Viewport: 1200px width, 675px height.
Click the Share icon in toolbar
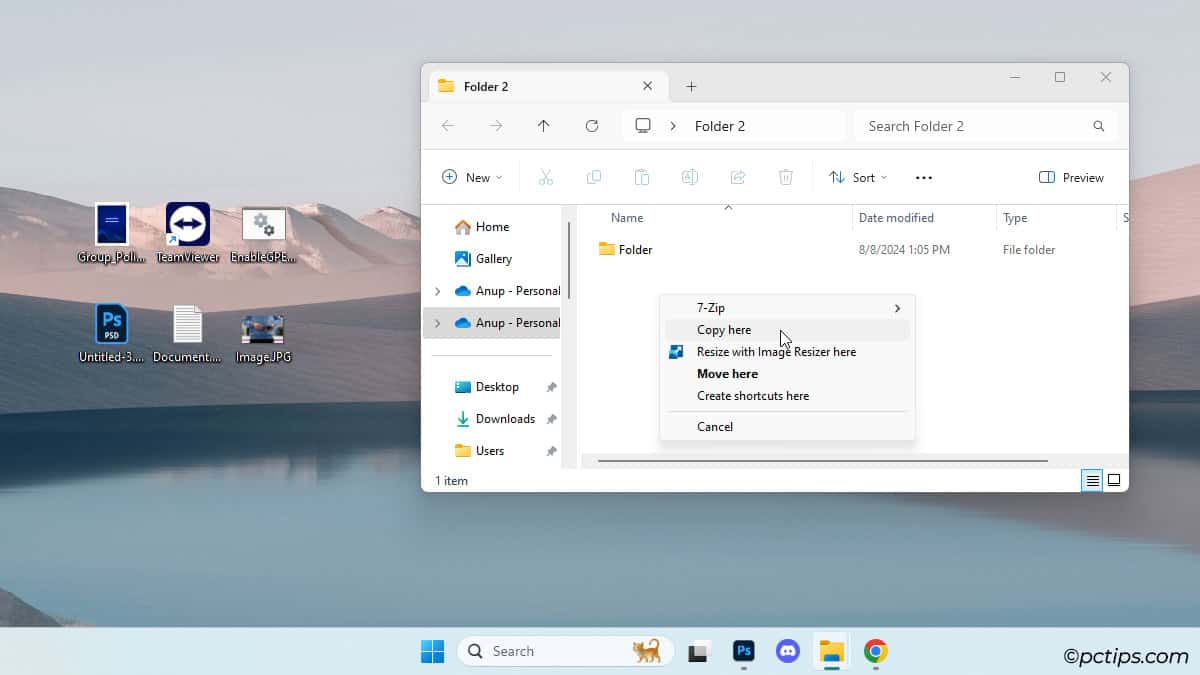coord(737,177)
